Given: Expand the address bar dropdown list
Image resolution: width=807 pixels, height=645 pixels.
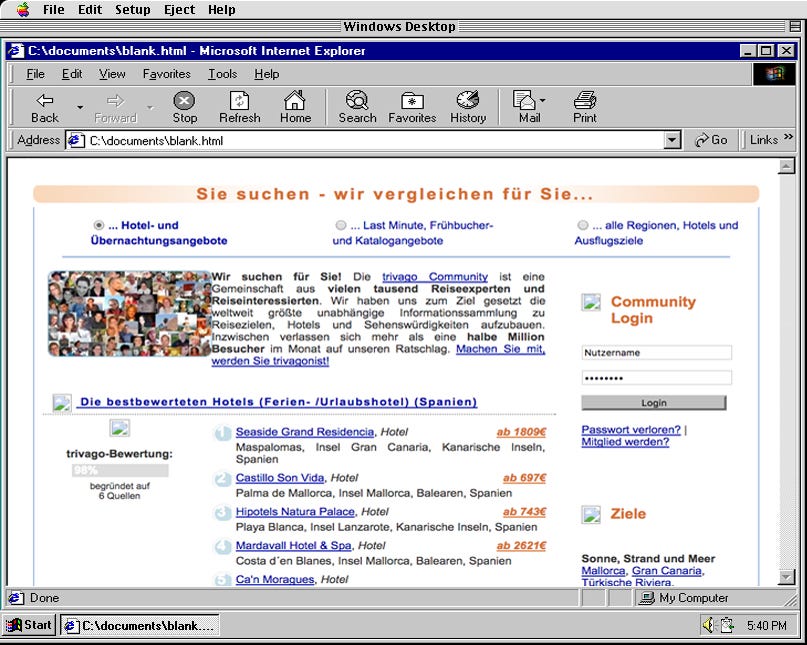Looking at the screenshot, I should [672, 140].
